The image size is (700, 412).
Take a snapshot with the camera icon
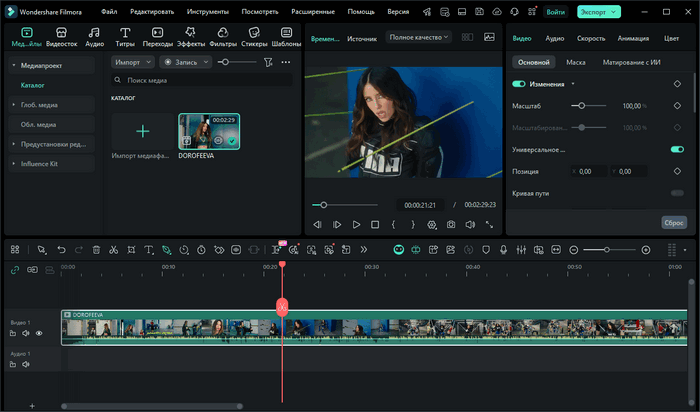pos(451,225)
